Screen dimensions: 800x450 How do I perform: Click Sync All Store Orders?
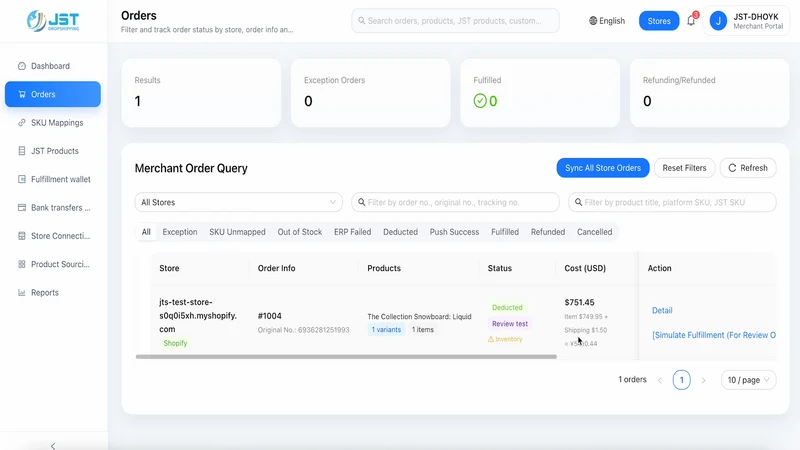coord(603,168)
